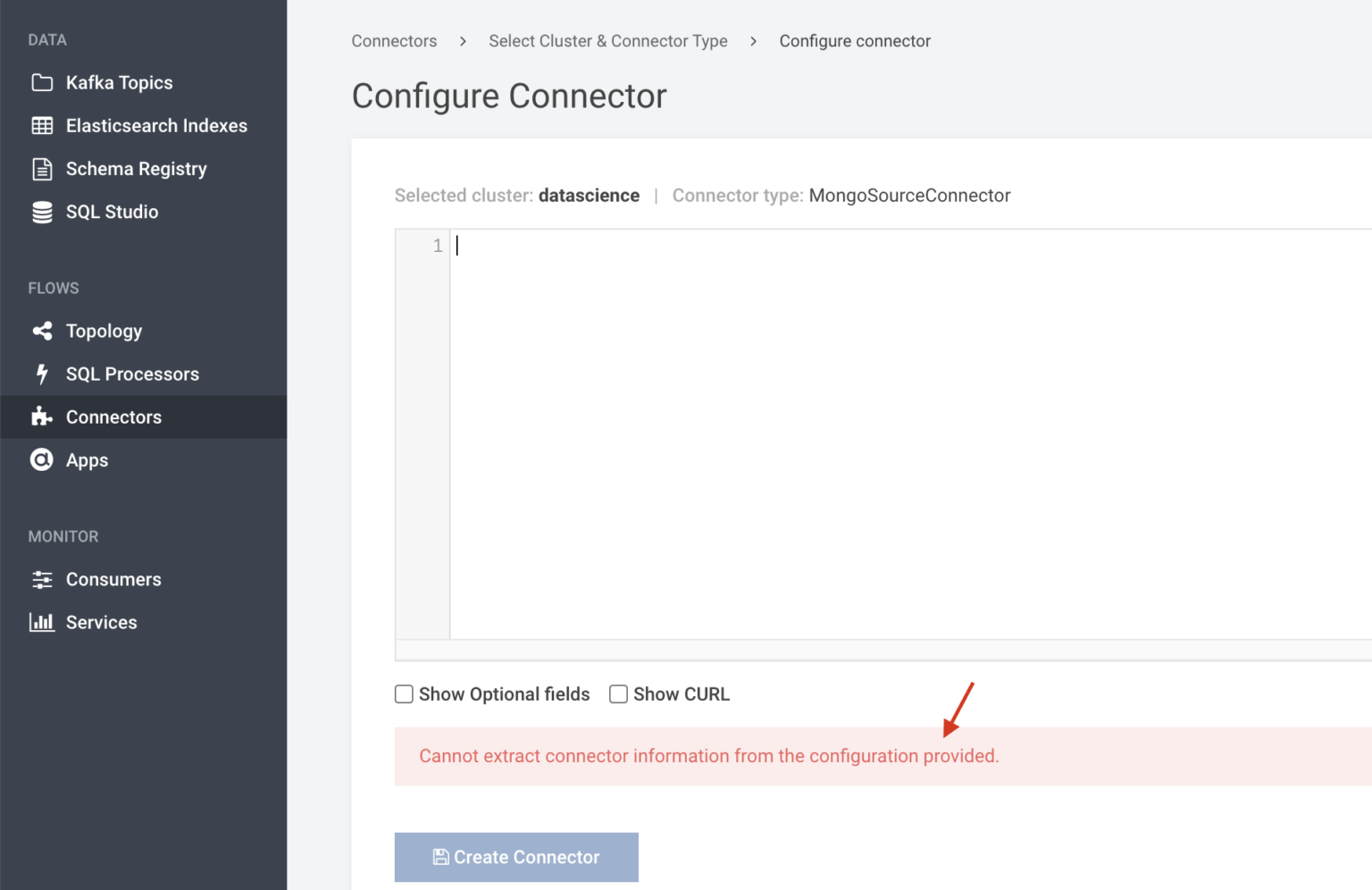
Task: Click the 'MongoSourceConnector' connector type text
Action: click(909, 196)
